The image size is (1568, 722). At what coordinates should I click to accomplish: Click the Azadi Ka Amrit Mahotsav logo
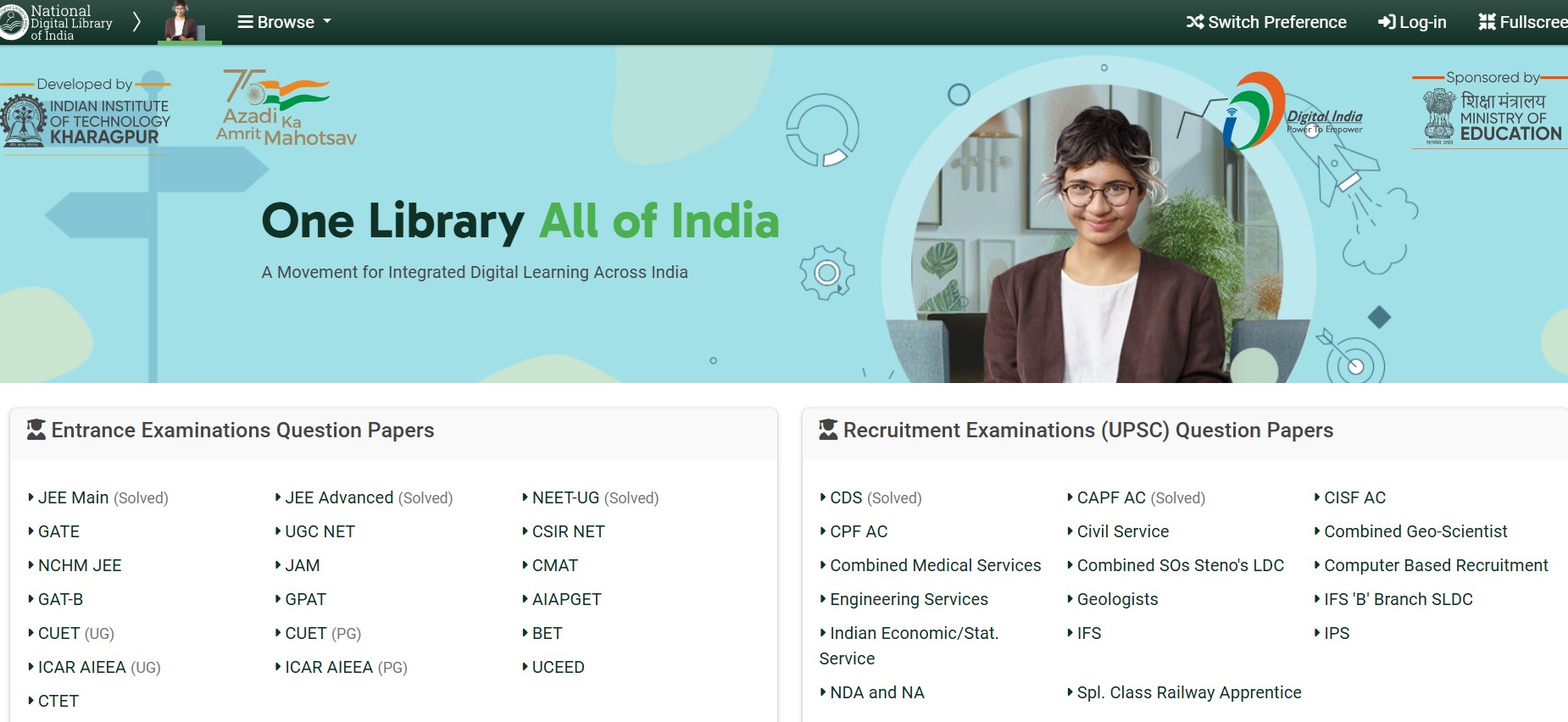click(285, 108)
